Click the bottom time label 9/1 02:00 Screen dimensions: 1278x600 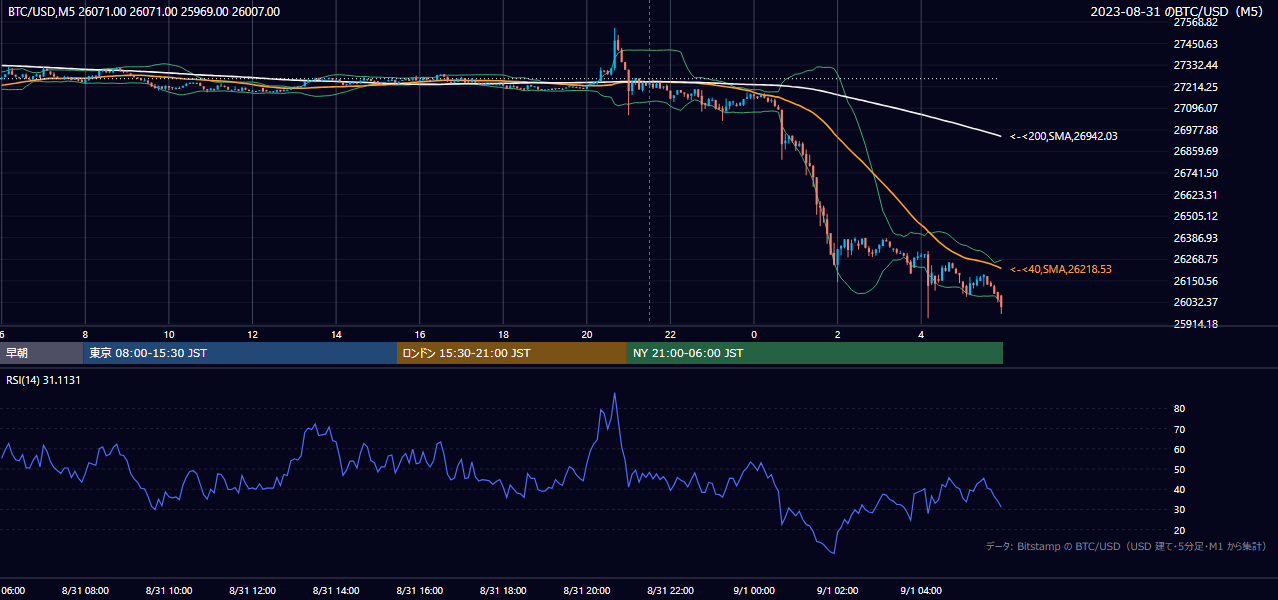(x=838, y=591)
